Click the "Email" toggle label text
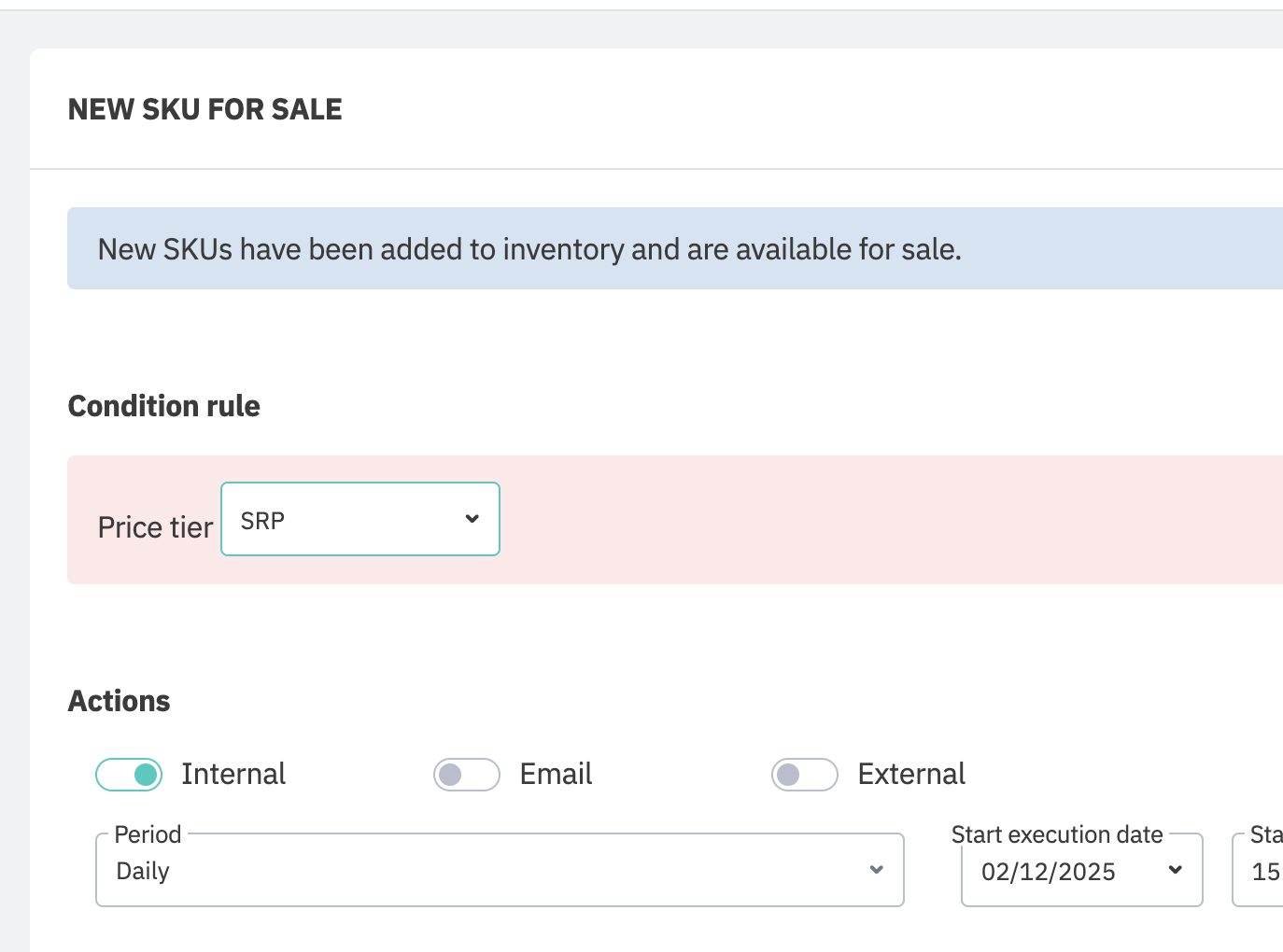This screenshot has height=952, width=1283. [556, 774]
